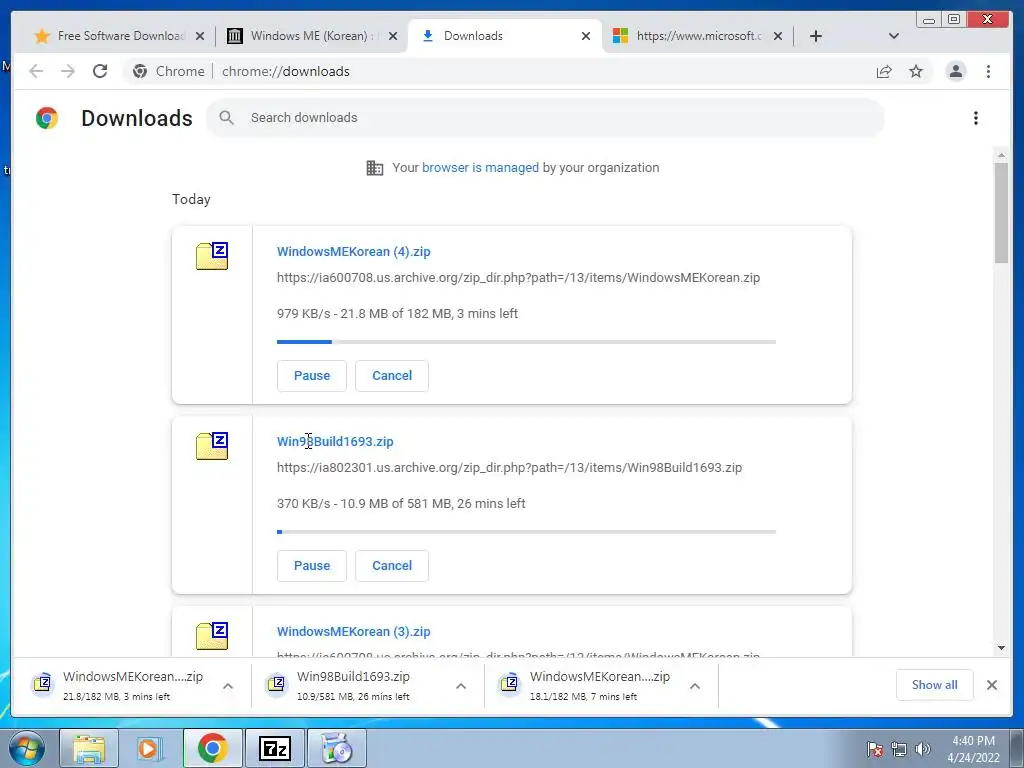Click the WindowsMEKorean (4).zip progress bar
Viewport: 1024px width, 768px height.
[526, 342]
